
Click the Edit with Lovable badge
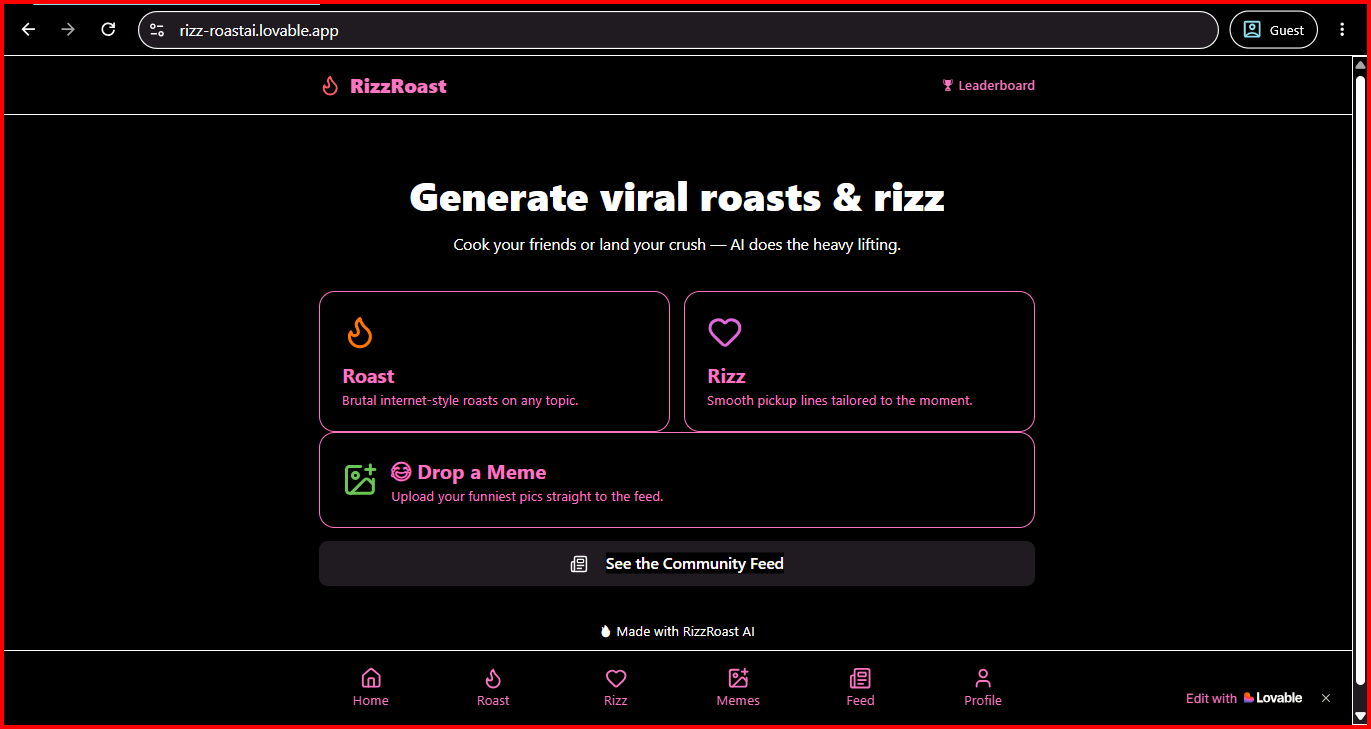[1244, 698]
